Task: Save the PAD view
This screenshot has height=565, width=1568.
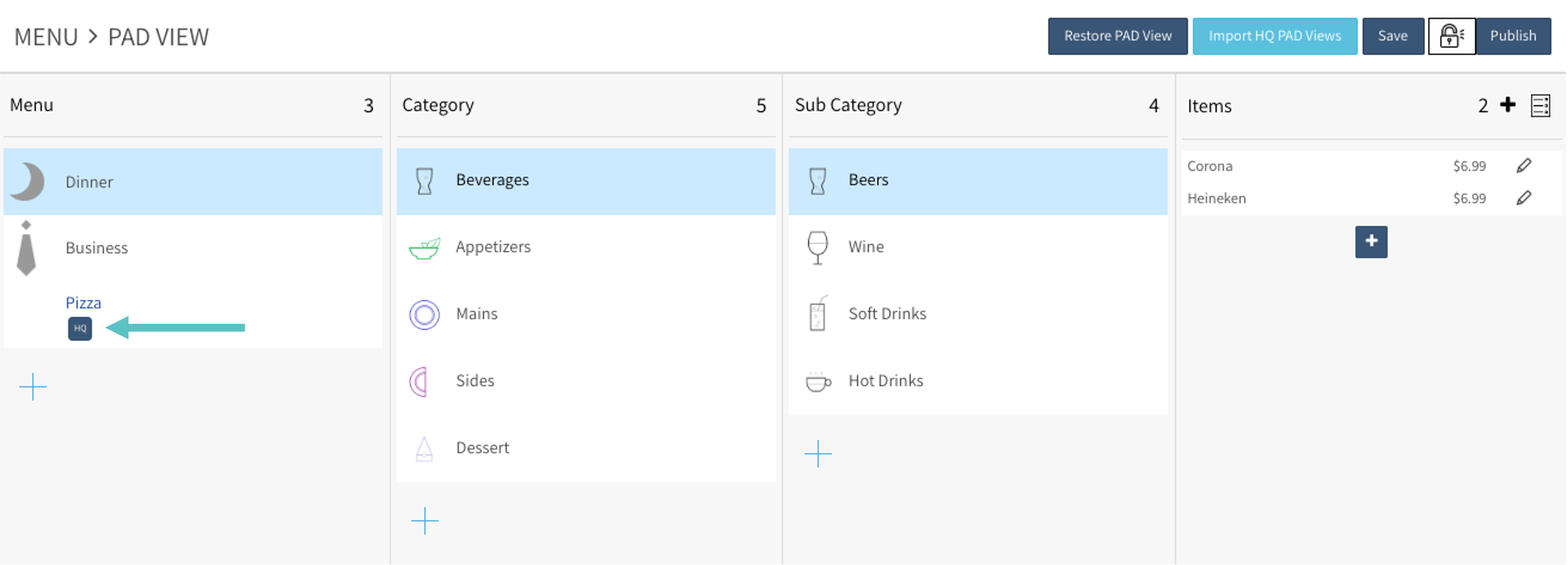Action: point(1392,36)
